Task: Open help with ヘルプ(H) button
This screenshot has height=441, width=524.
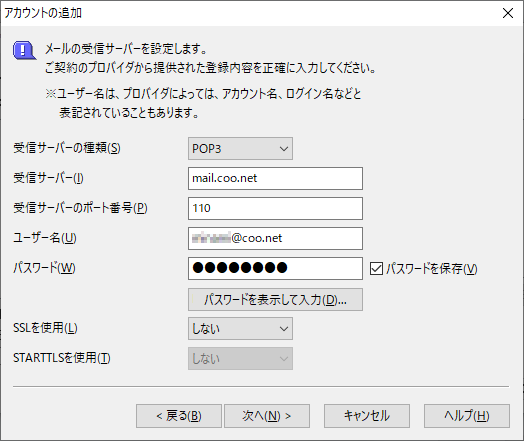Action: 467,416
